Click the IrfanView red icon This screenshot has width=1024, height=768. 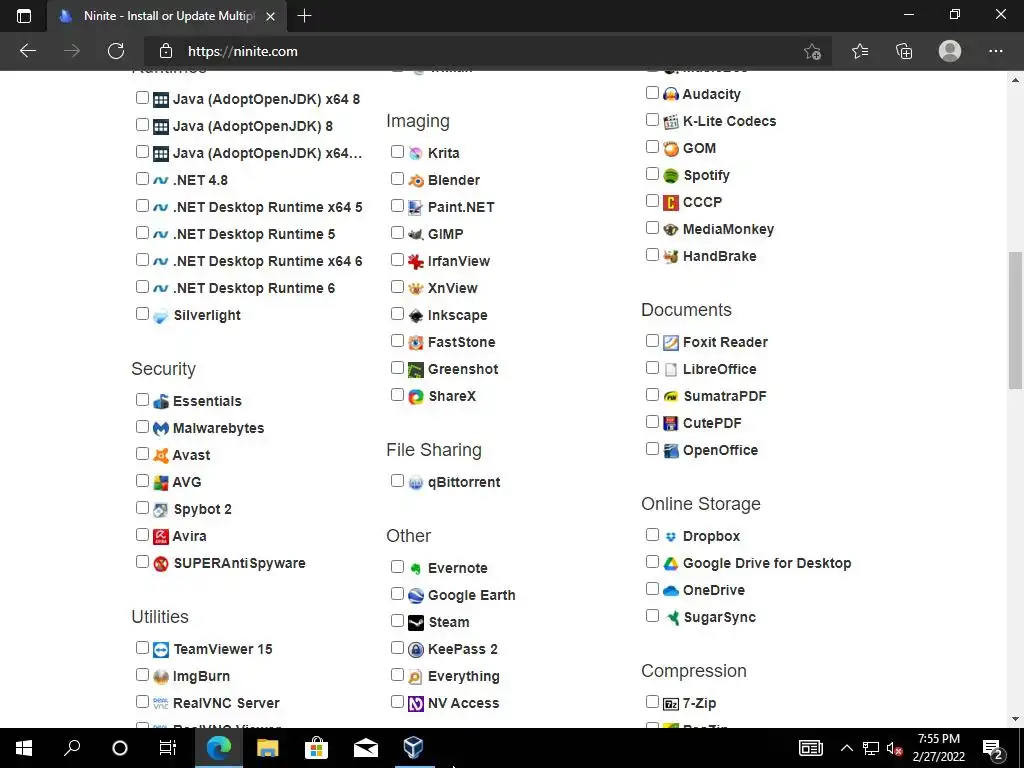tap(416, 261)
